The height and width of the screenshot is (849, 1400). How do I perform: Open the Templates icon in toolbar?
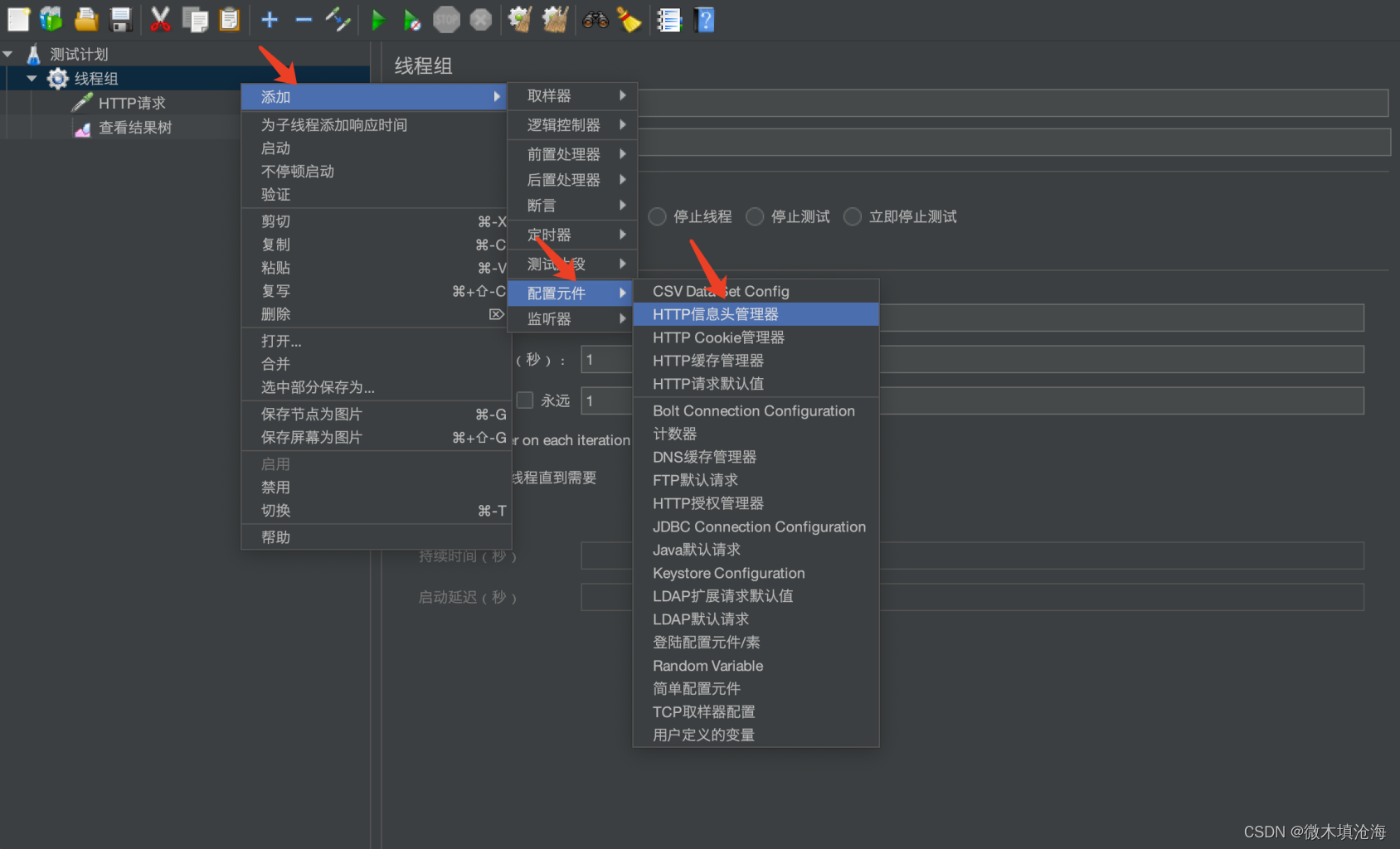point(51,19)
